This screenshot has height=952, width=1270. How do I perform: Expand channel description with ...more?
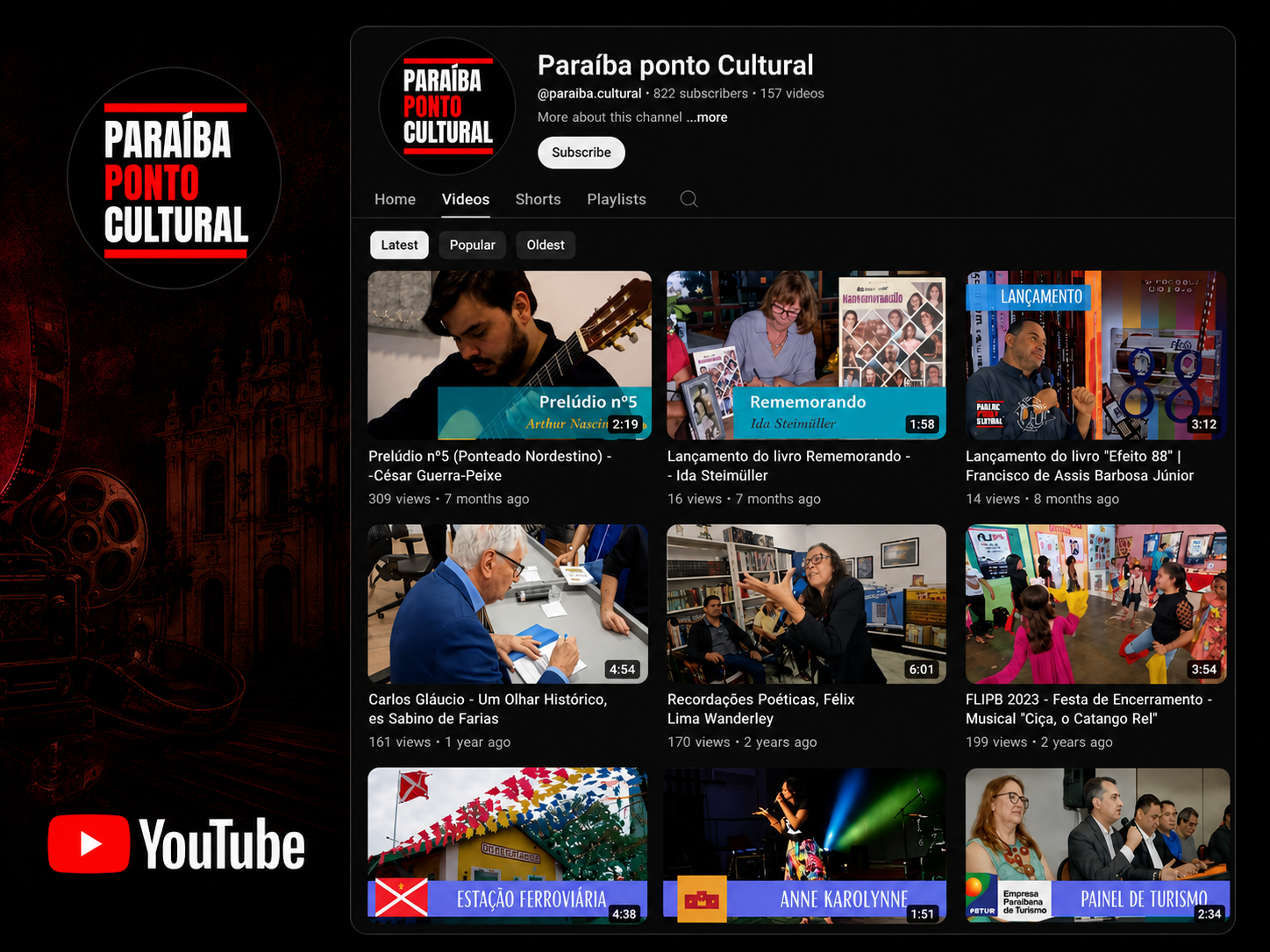[x=707, y=117]
